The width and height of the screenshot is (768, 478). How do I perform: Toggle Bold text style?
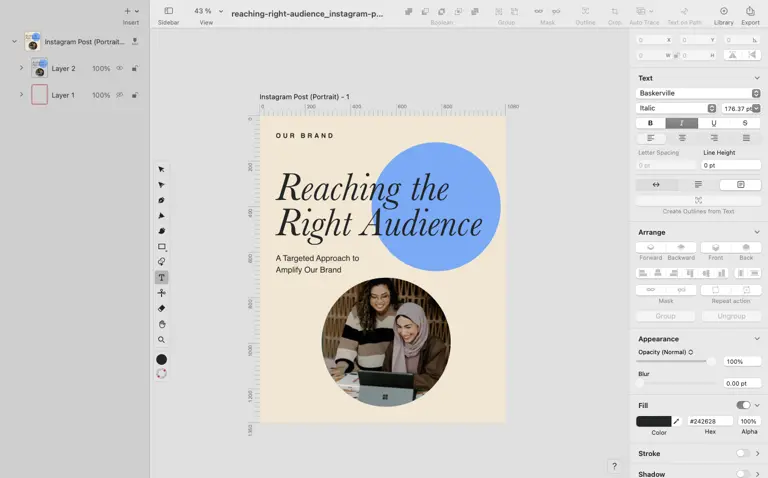click(x=650, y=123)
